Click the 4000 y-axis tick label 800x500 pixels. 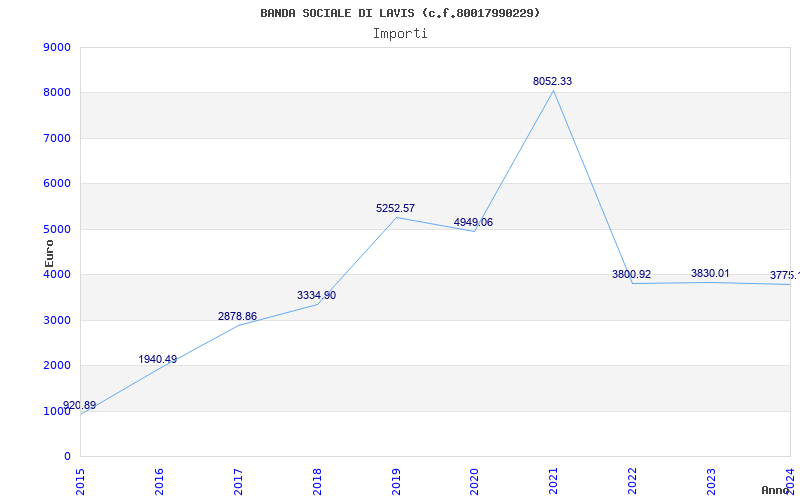click(57, 274)
